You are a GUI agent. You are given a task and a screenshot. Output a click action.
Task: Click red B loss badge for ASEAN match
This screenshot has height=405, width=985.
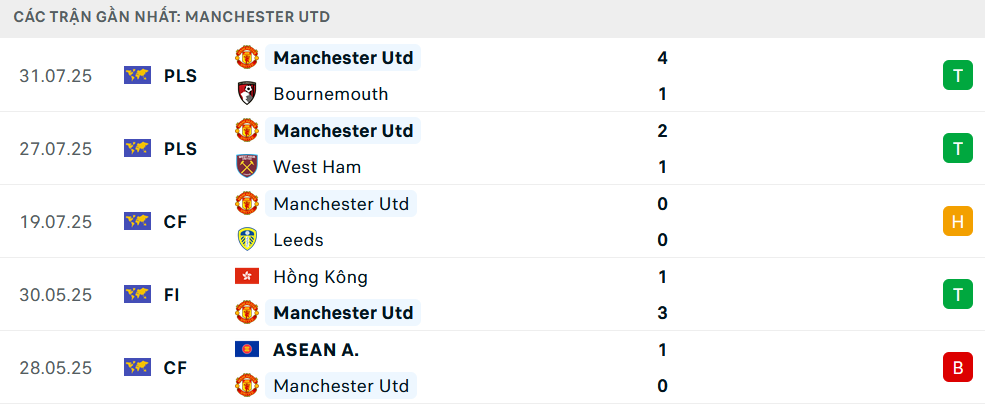(957, 367)
